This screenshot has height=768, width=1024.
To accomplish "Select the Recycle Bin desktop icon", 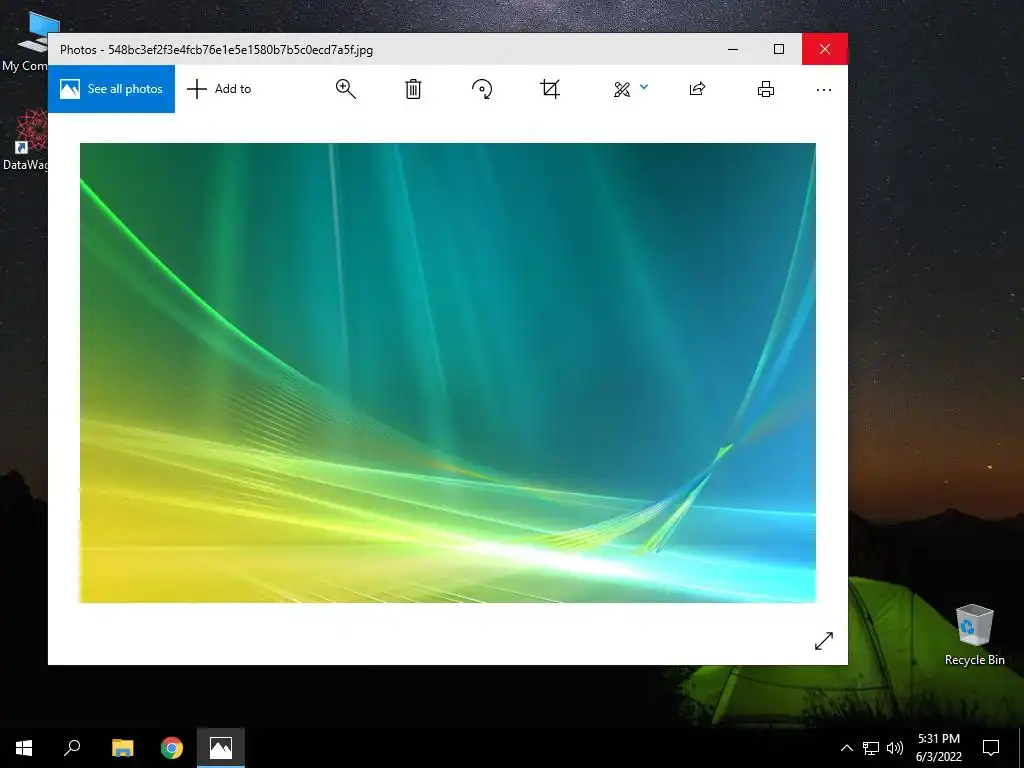I will (974, 634).
